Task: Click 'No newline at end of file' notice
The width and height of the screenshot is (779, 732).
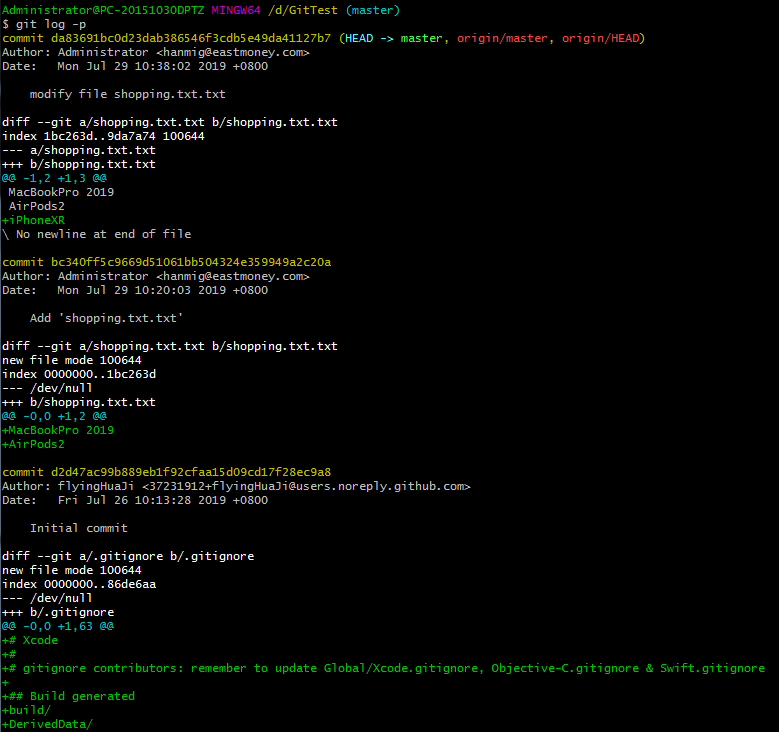Action: tap(103, 234)
